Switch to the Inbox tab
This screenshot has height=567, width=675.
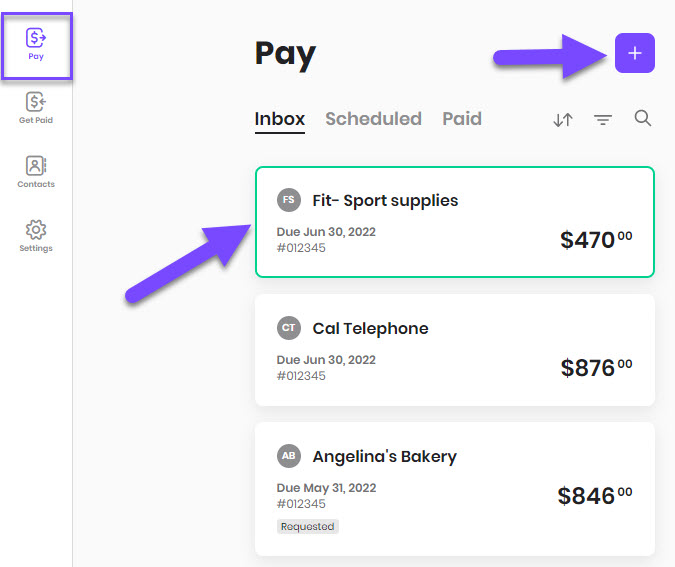click(280, 119)
